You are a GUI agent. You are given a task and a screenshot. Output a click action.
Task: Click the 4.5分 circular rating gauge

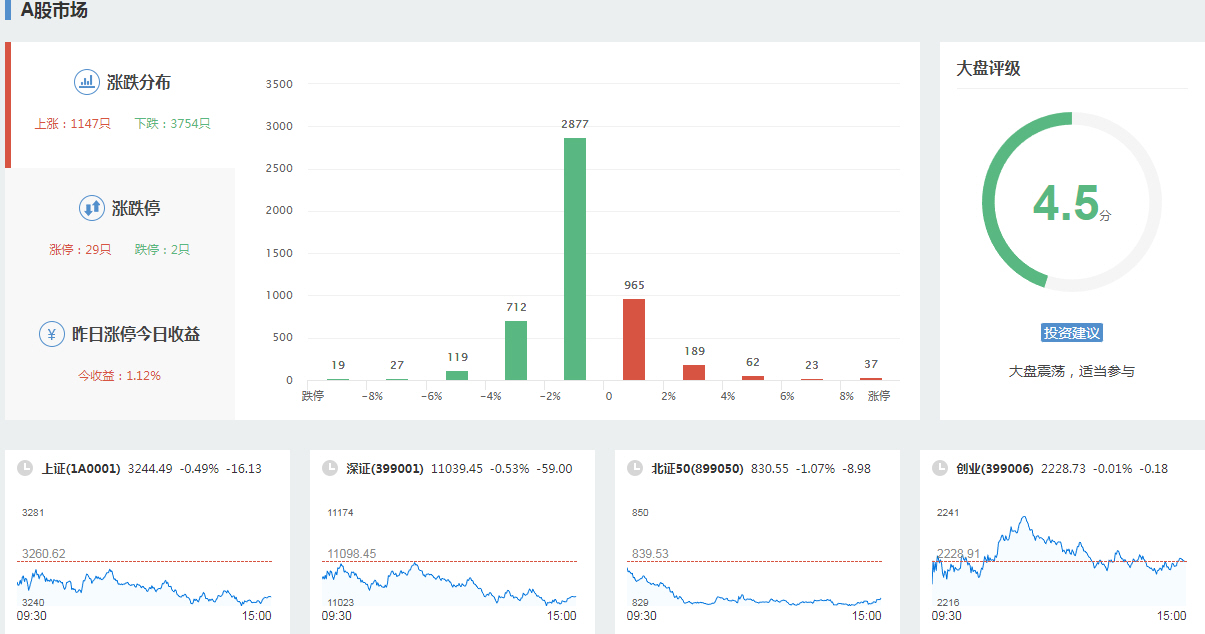click(1071, 201)
